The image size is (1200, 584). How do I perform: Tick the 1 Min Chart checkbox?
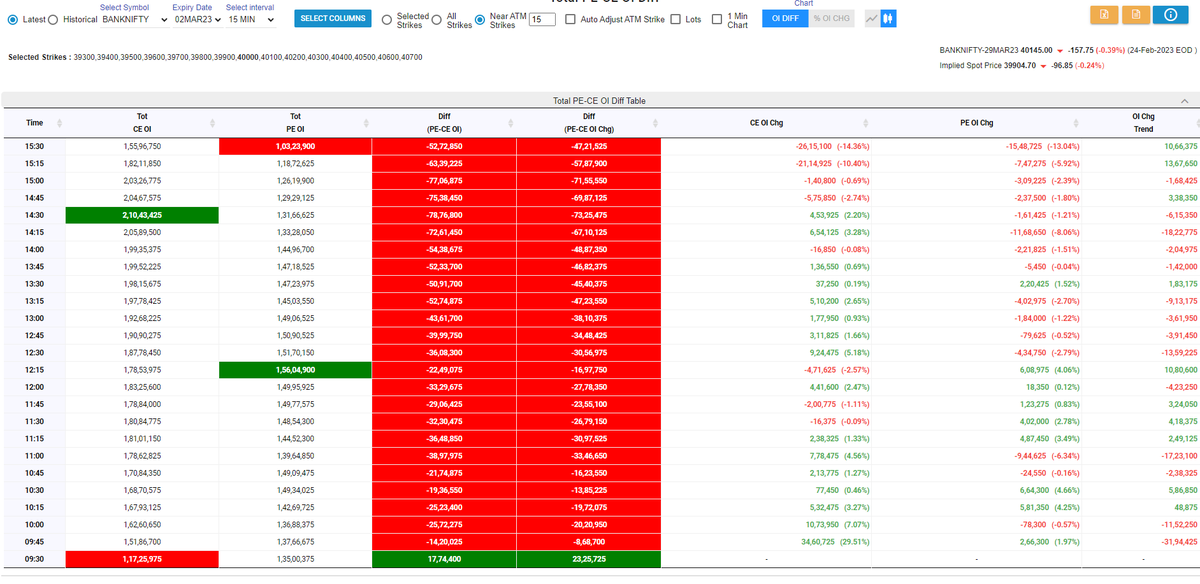[x=716, y=19]
